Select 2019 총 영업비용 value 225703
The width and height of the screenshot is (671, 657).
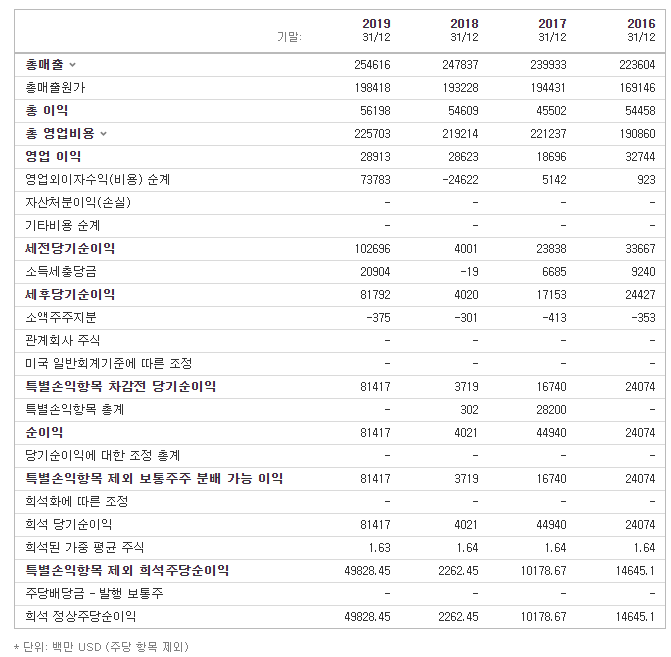click(372, 134)
